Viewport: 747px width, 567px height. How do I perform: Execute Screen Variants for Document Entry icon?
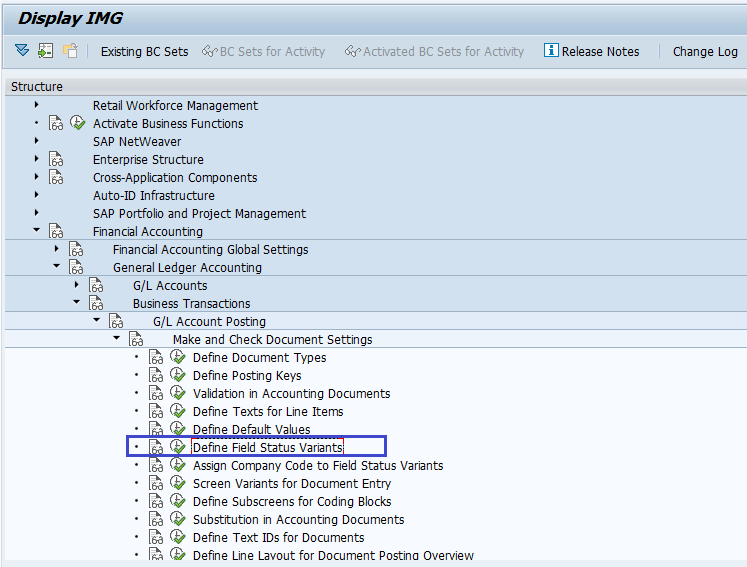tap(178, 483)
